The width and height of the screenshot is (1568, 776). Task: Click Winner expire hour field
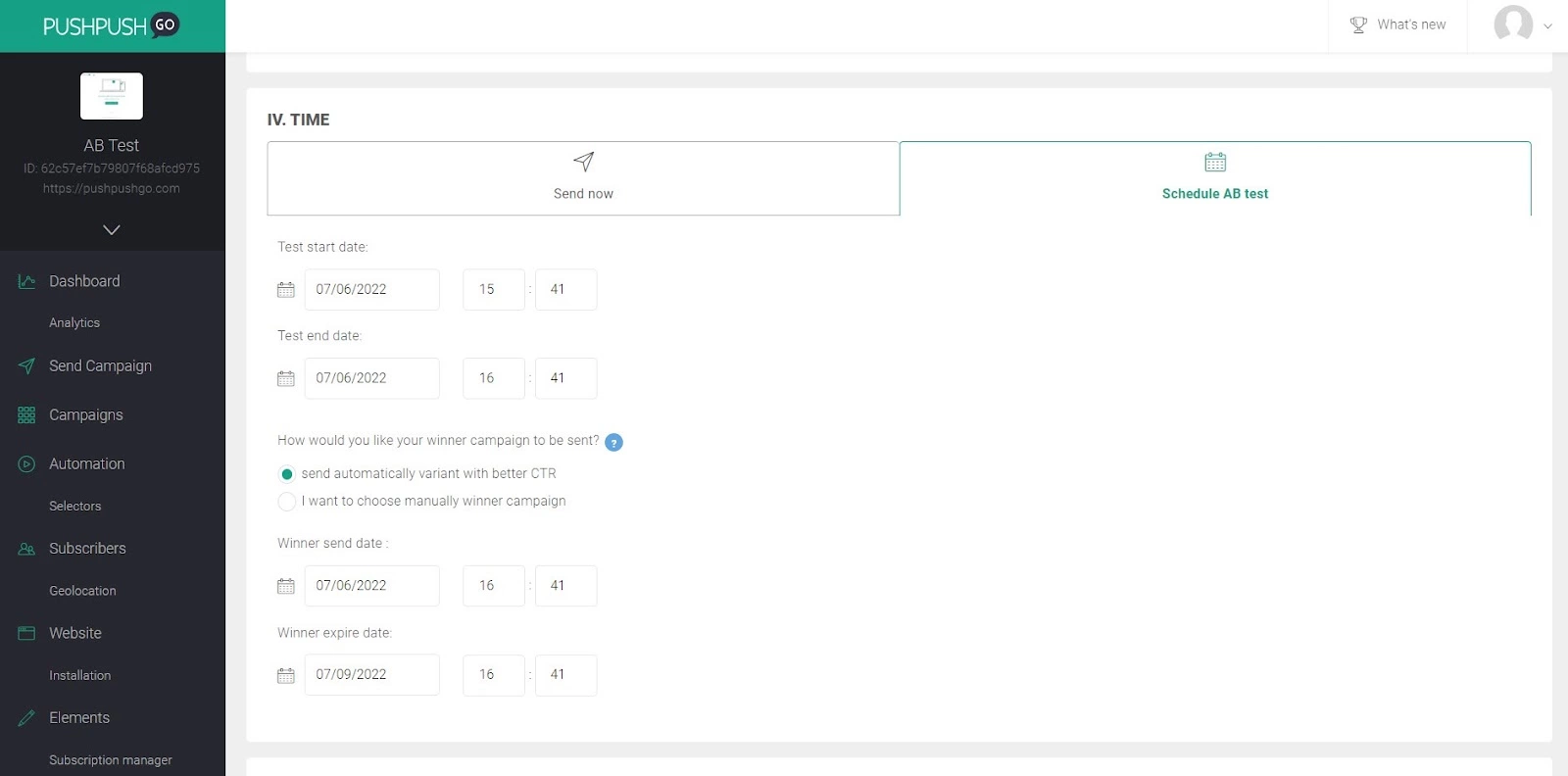coord(494,675)
